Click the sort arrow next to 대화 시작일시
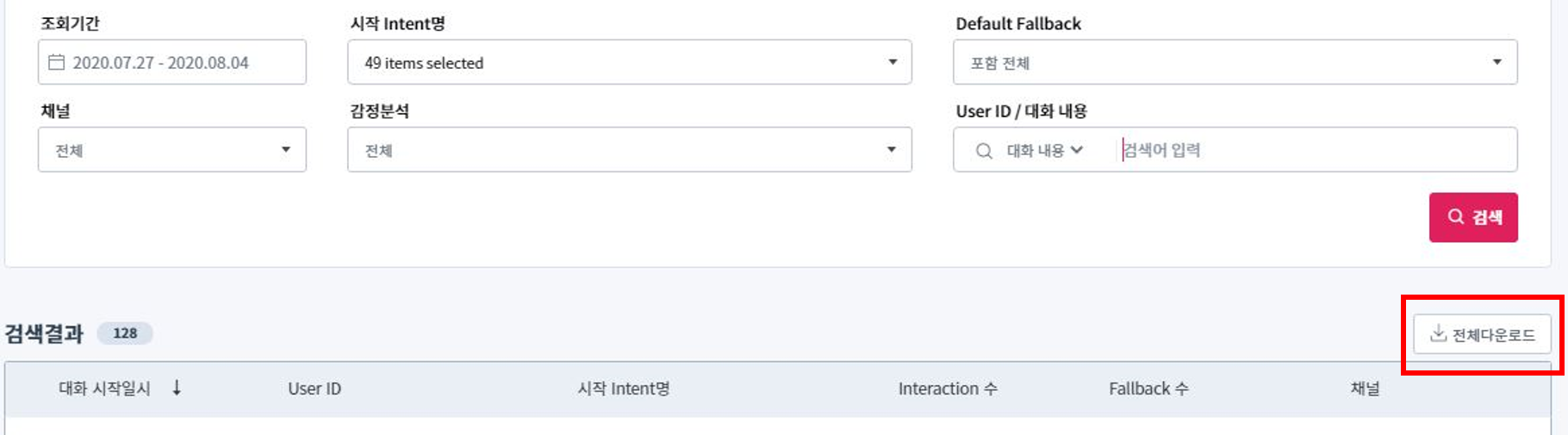The image size is (1568, 435). [x=177, y=388]
